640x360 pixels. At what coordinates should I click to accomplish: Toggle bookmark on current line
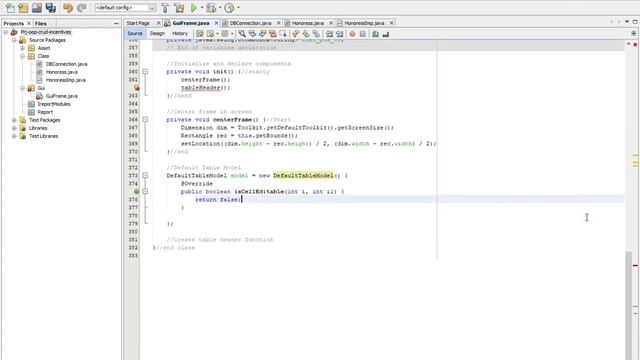pos(316,34)
